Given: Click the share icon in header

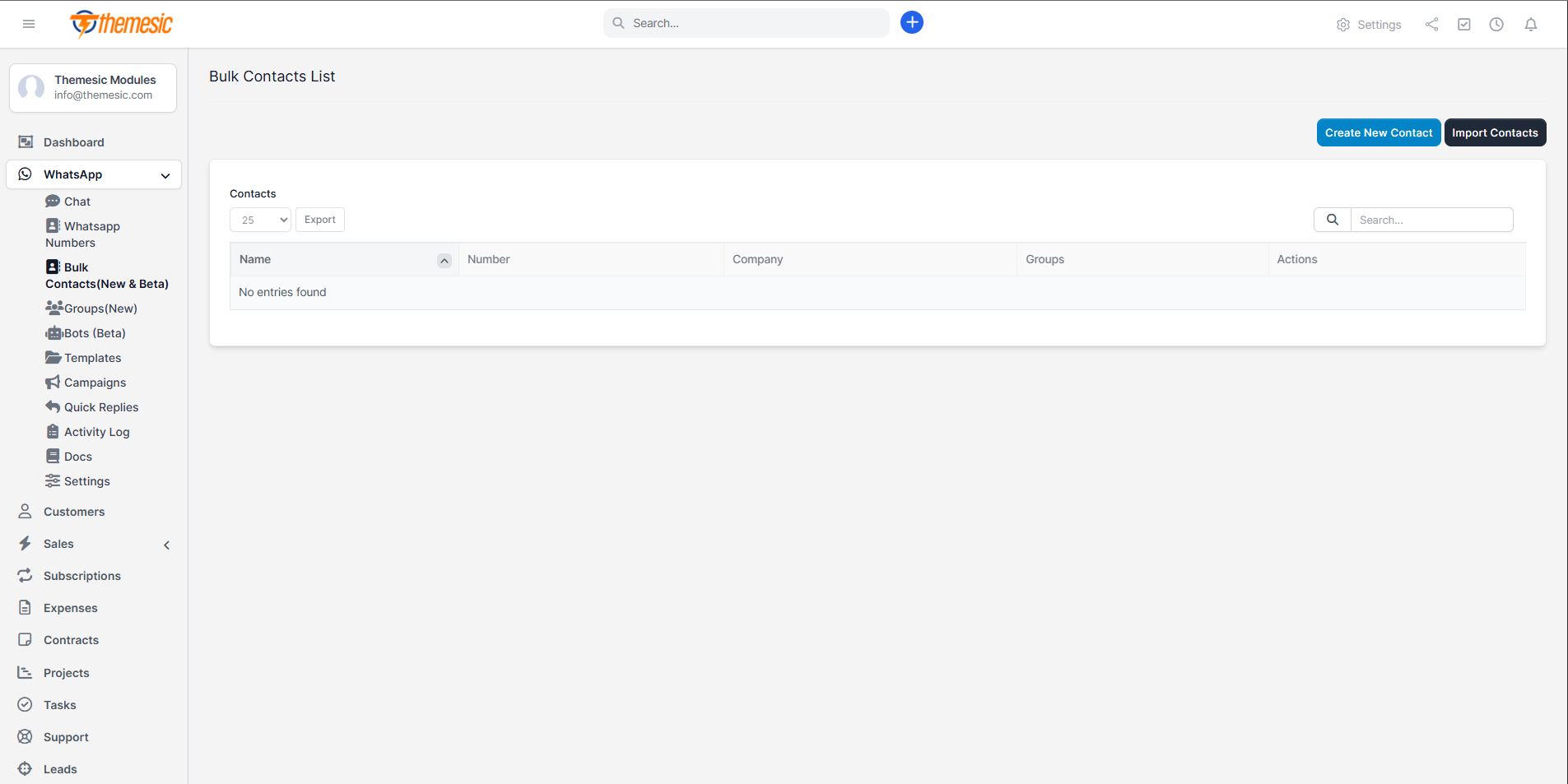Looking at the screenshot, I should click(x=1431, y=25).
